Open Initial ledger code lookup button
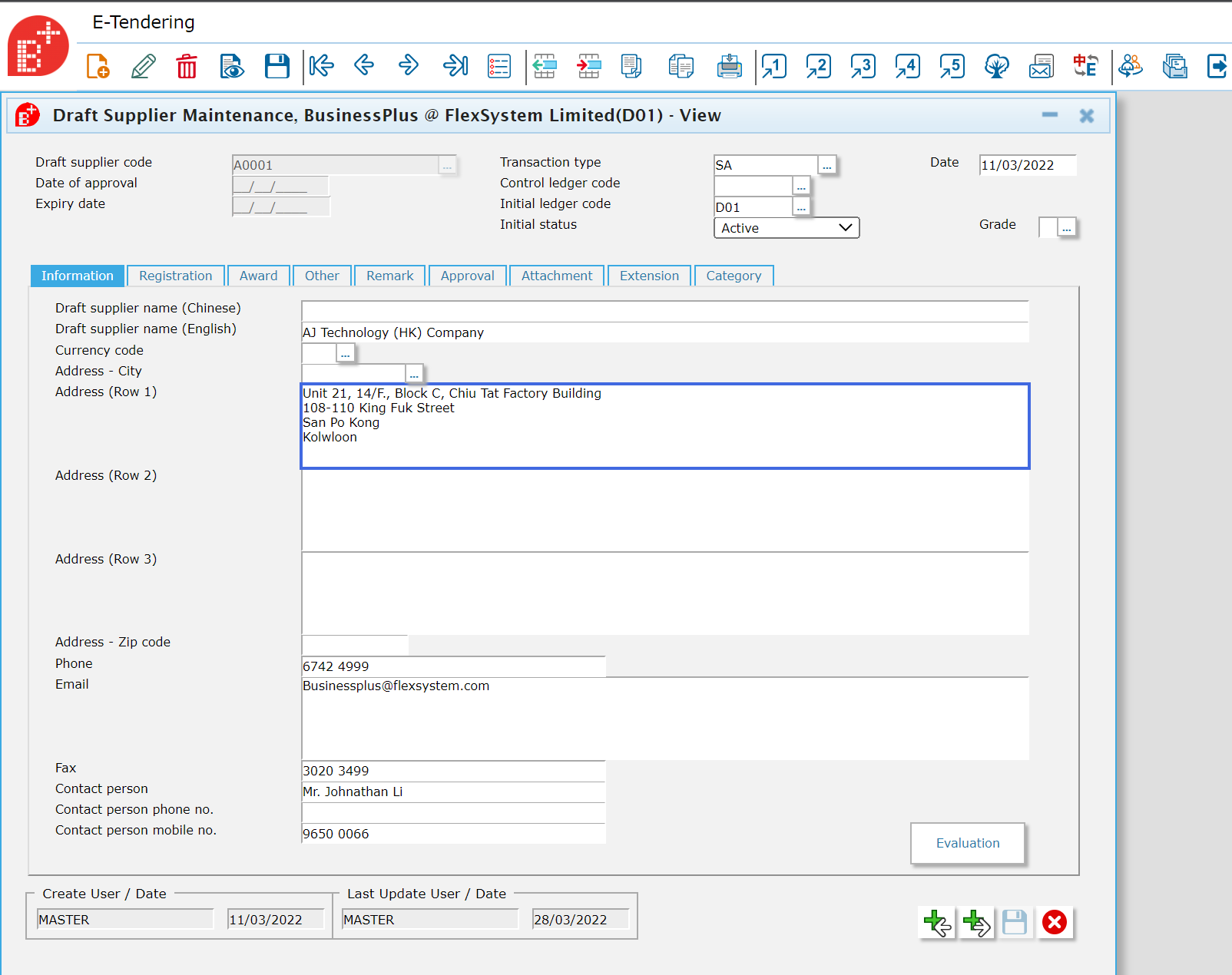 801,207
